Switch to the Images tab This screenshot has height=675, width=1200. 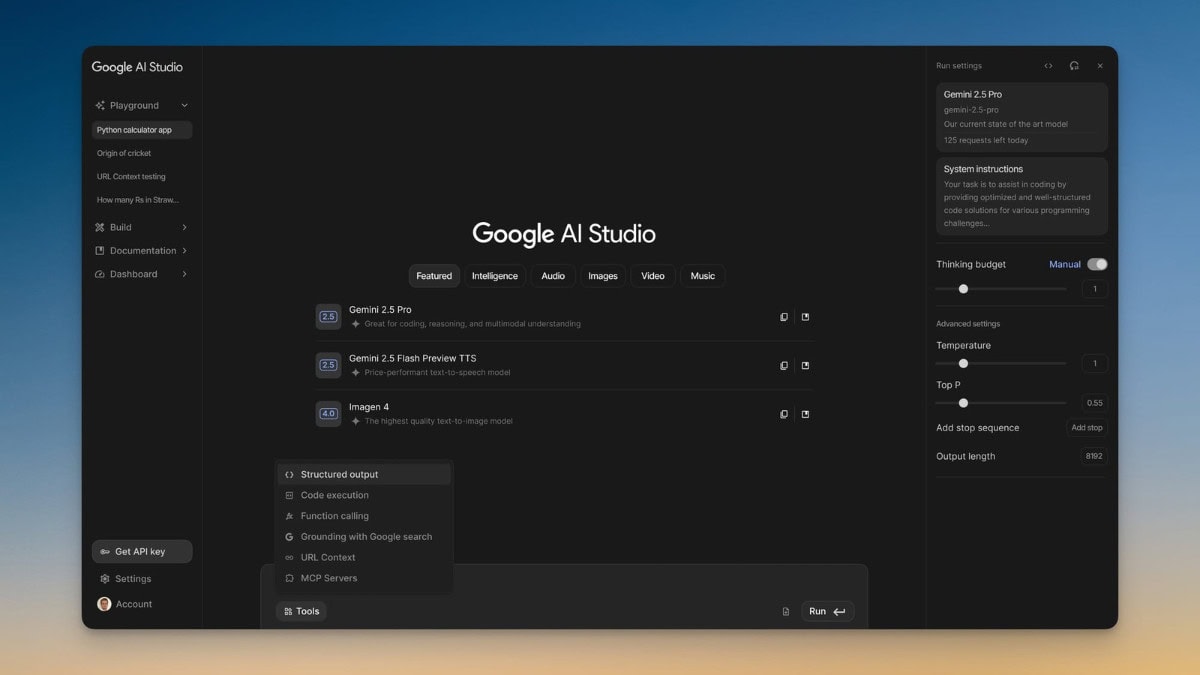pyautogui.click(x=603, y=276)
